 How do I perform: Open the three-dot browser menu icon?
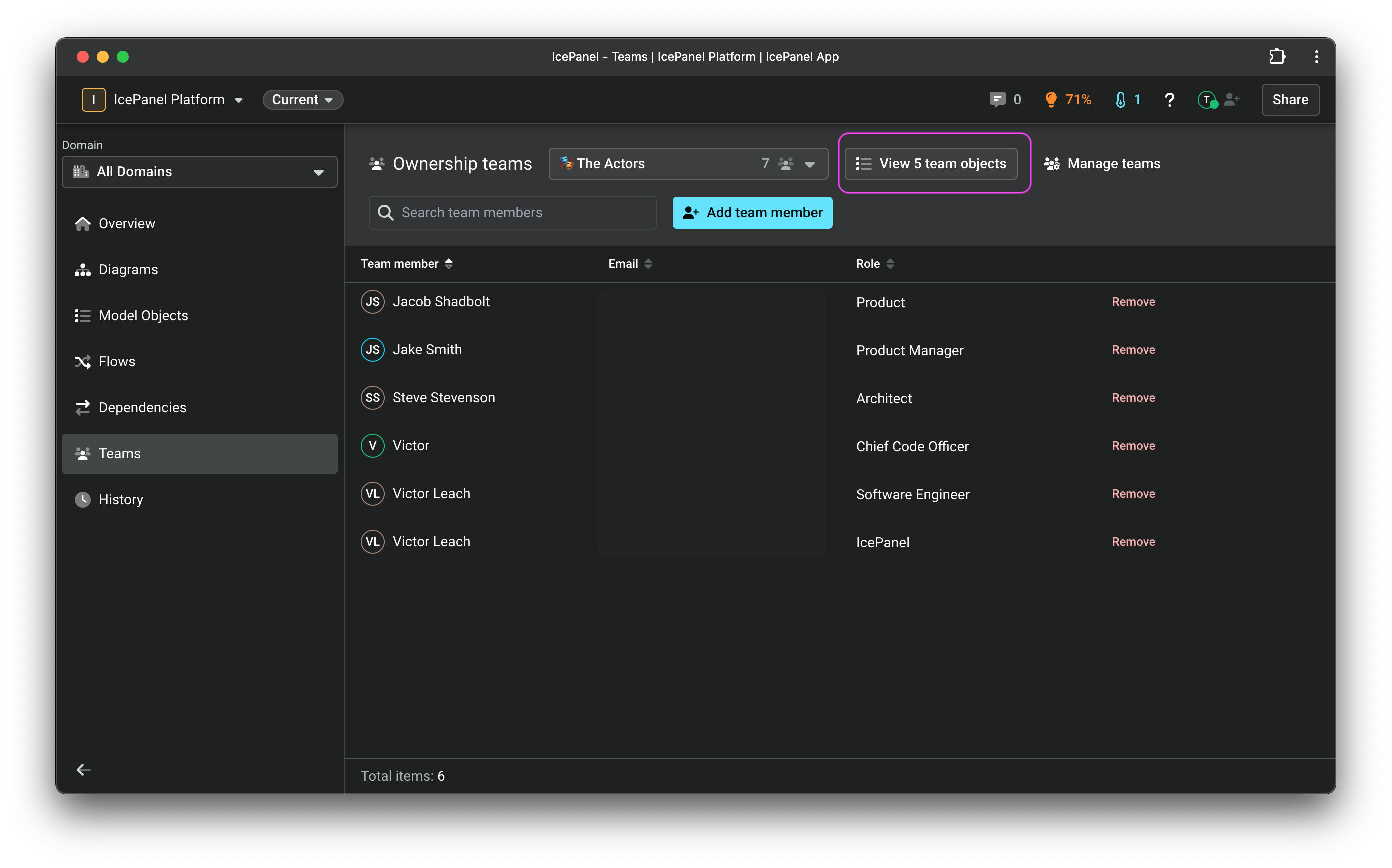(1316, 57)
